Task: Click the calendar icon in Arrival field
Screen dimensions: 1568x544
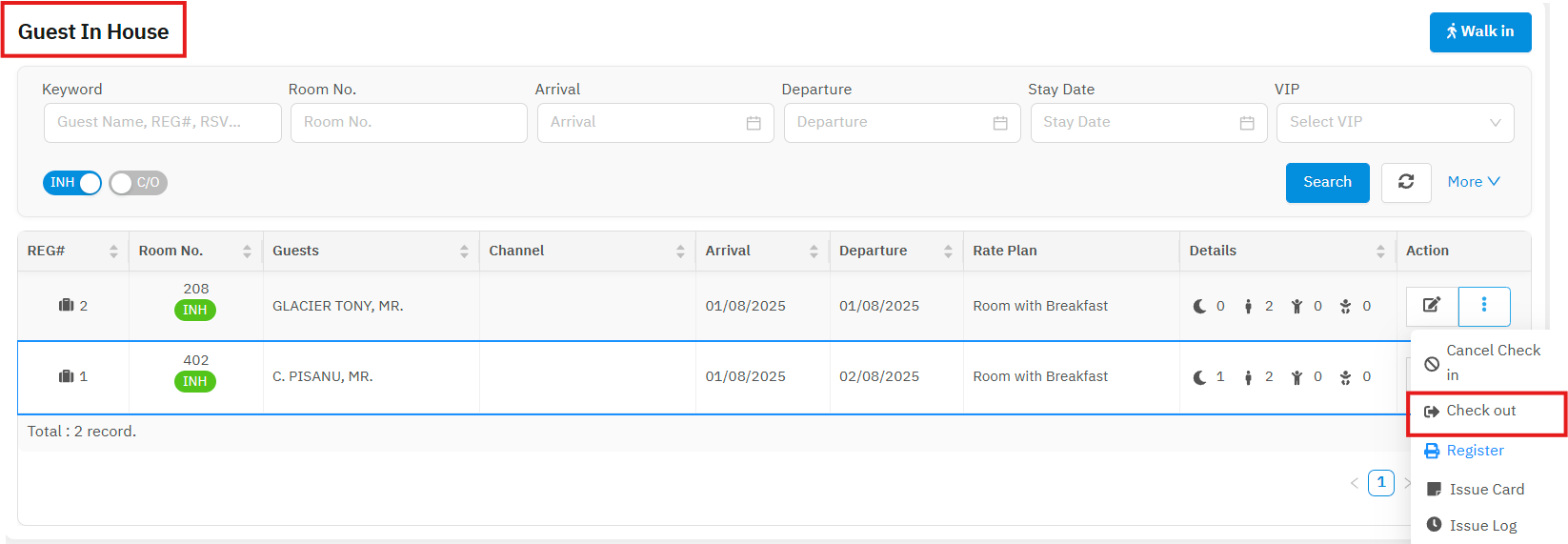Action: click(754, 123)
